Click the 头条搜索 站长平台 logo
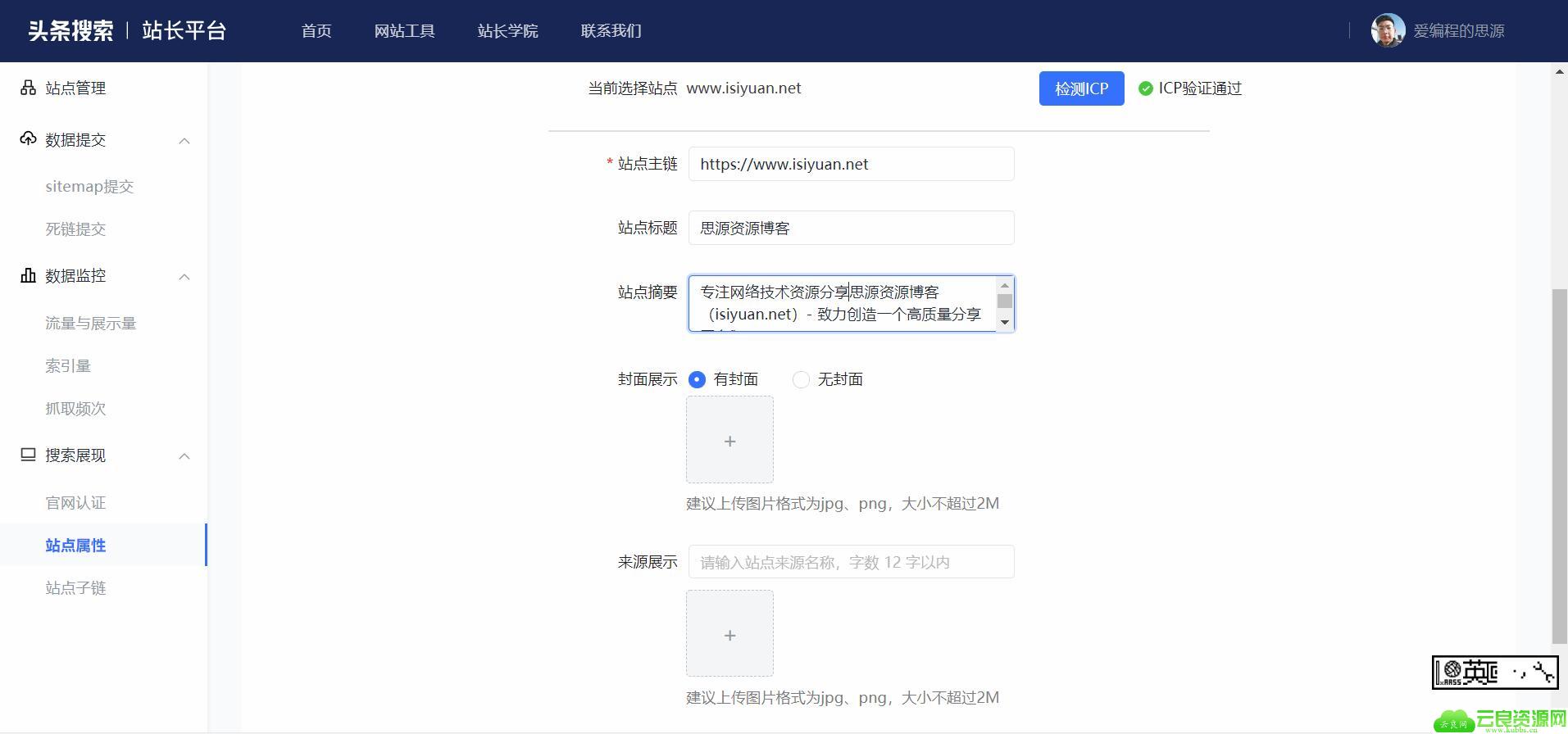The width and height of the screenshot is (1568, 734). coord(127,31)
